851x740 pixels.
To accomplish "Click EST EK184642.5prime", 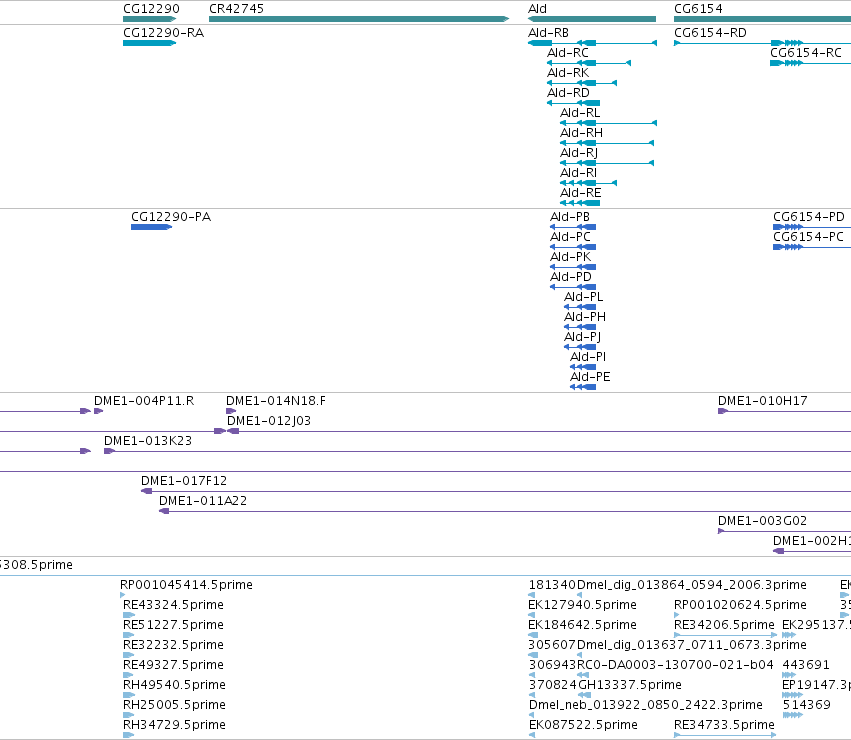I will [582, 625].
